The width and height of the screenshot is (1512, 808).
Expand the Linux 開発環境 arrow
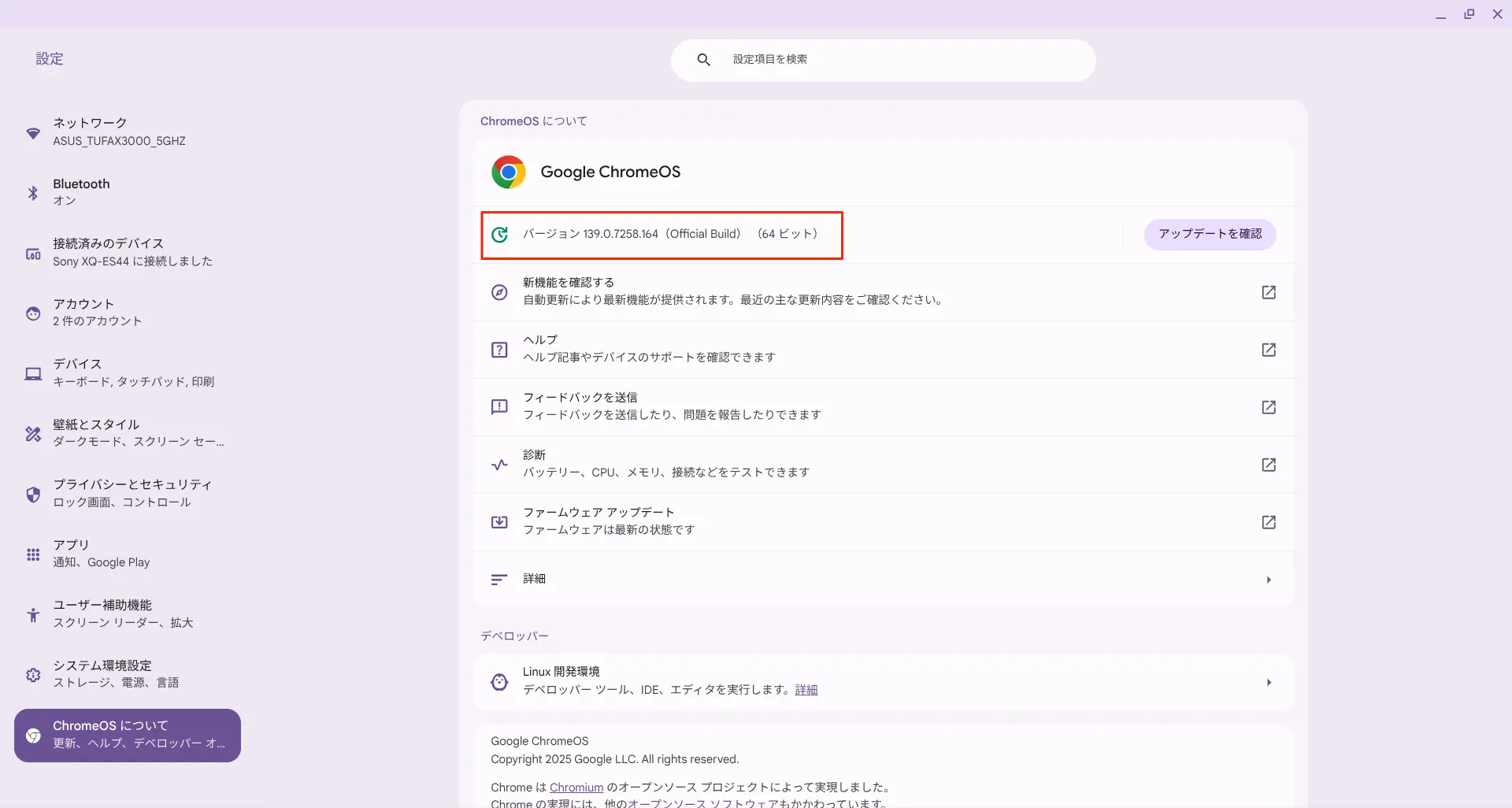[1268, 682]
